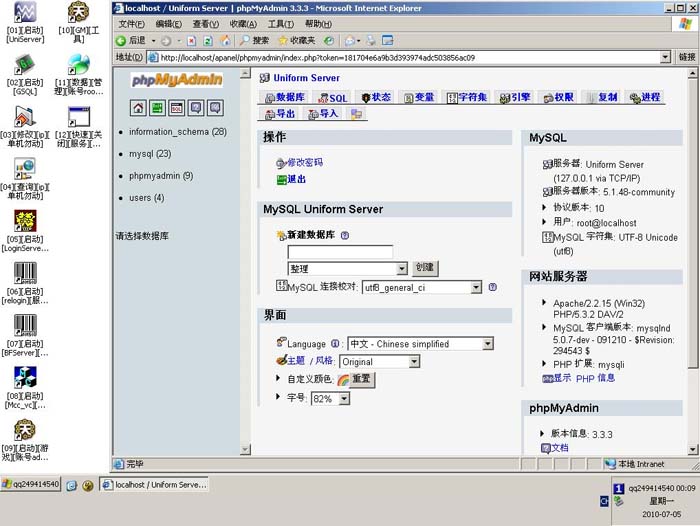Screen dimensions: 700x526
Task: Open the 显示 PHP 信息 link
Action: (x=584, y=378)
